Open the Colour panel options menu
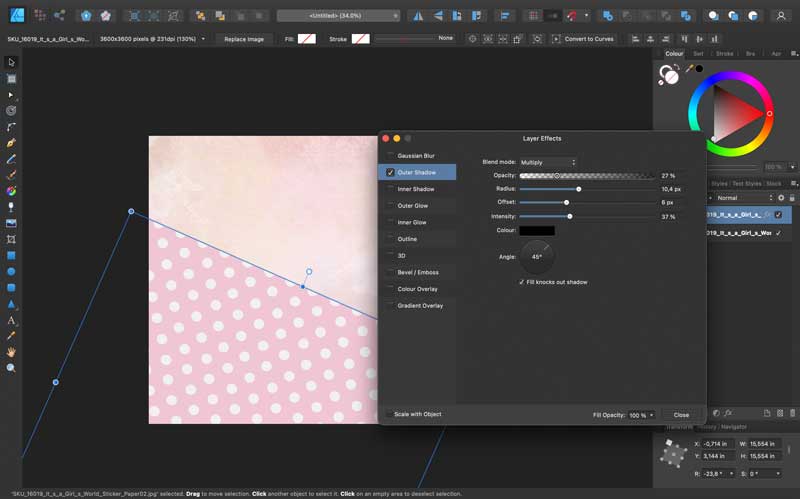 click(x=794, y=53)
